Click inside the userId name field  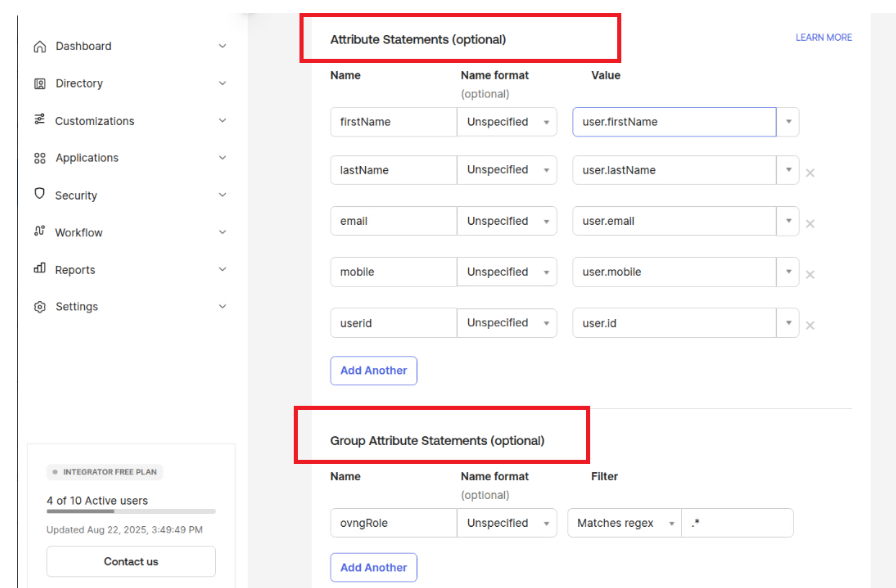[x=392, y=322]
